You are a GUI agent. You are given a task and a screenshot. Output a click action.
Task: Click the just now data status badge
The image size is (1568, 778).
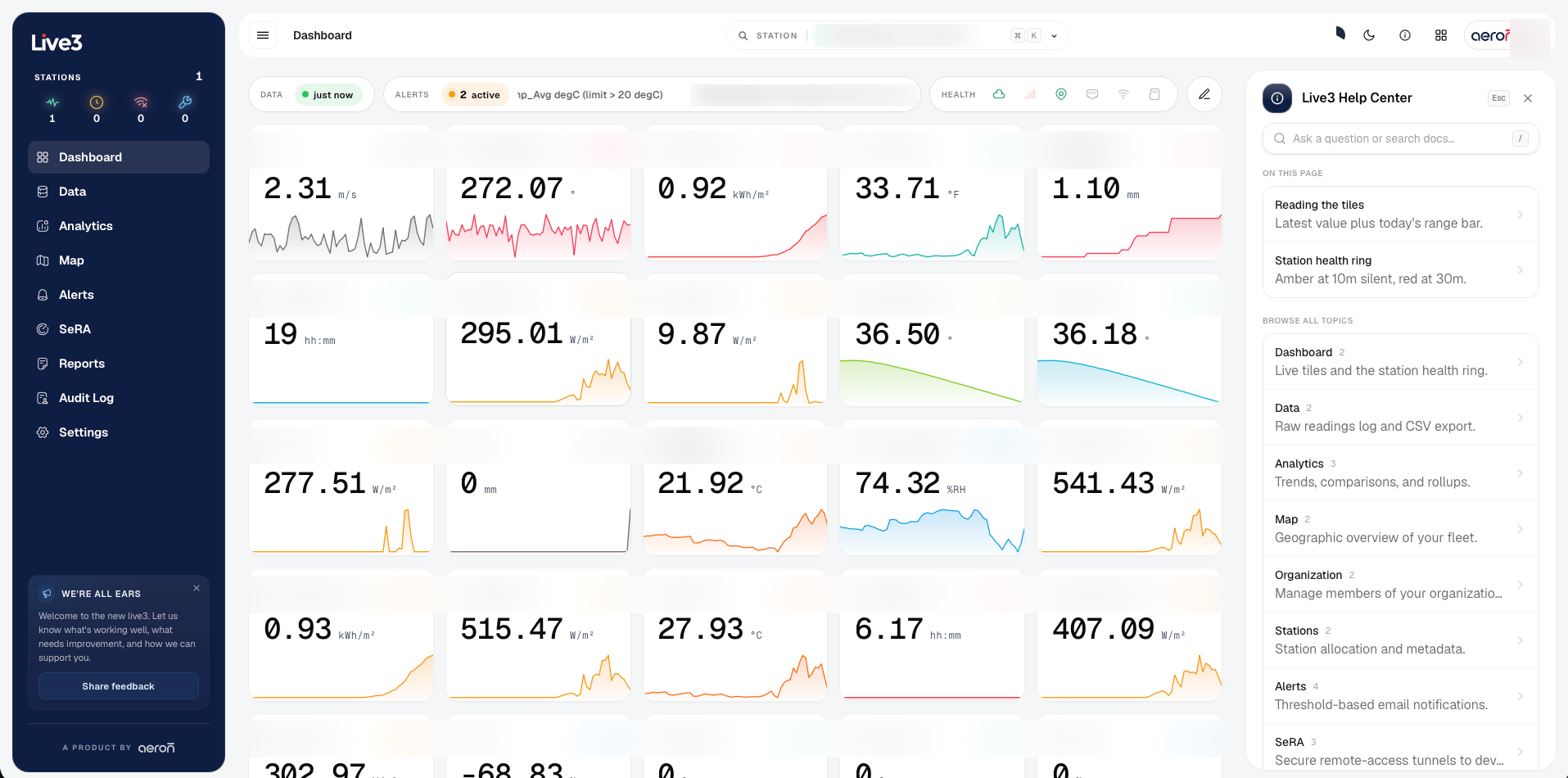(x=328, y=95)
